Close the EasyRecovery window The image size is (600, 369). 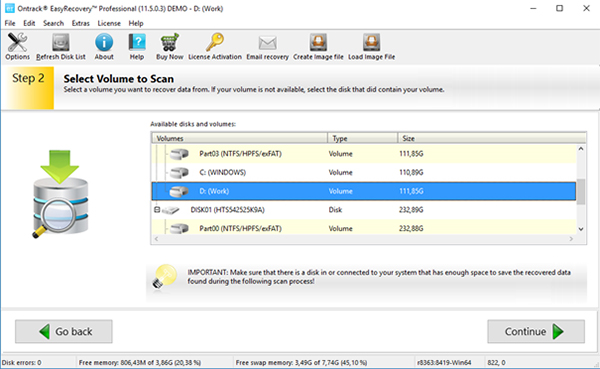point(586,8)
